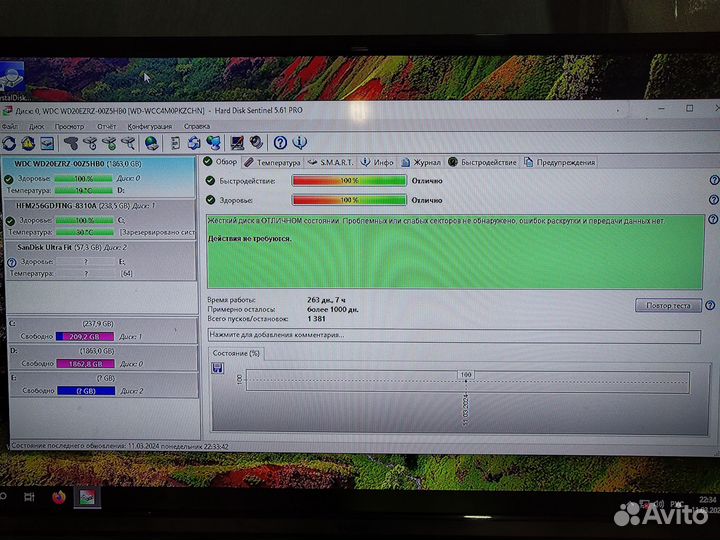This screenshot has width=720, height=540.
Task: Click the speaker sound toolbar icon
Action: 256,142
